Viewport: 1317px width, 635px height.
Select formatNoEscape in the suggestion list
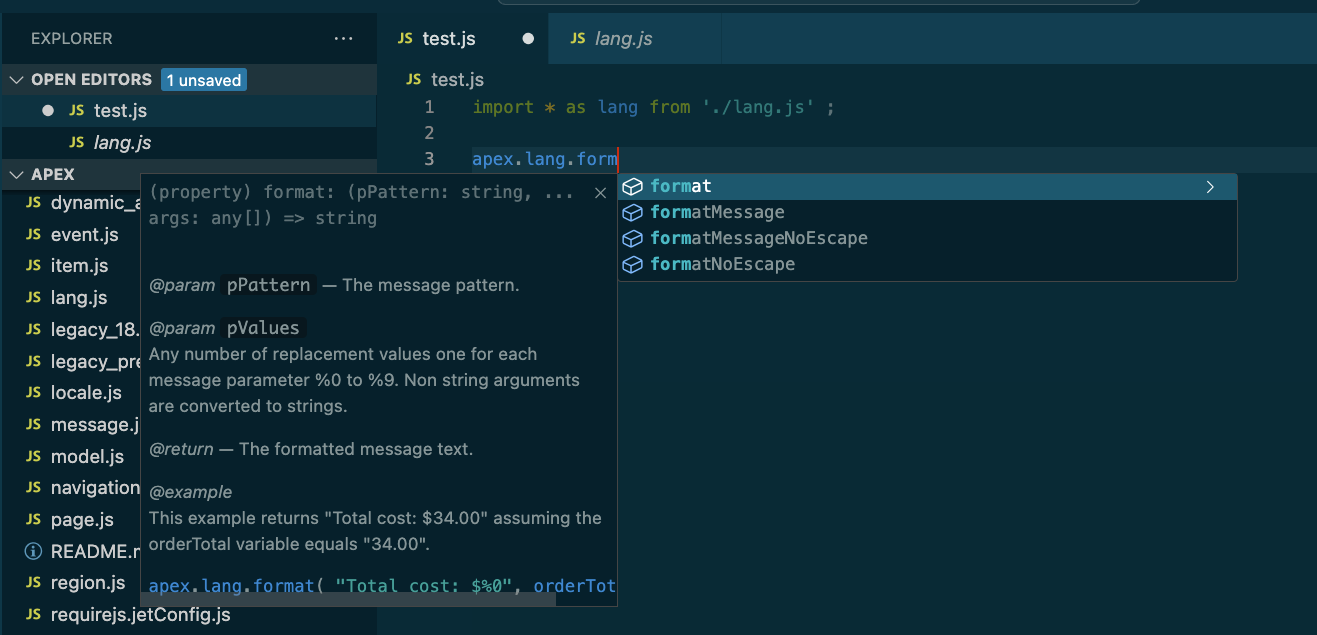click(x=722, y=264)
